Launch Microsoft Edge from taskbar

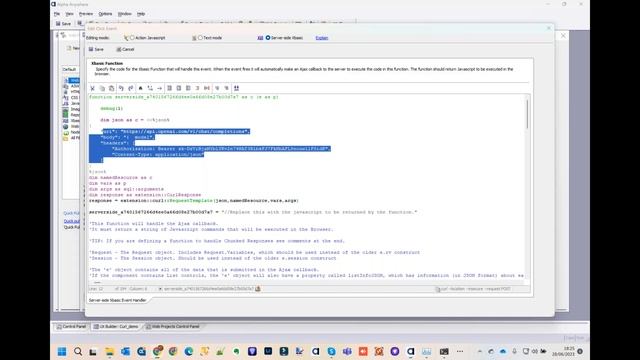[189, 351]
